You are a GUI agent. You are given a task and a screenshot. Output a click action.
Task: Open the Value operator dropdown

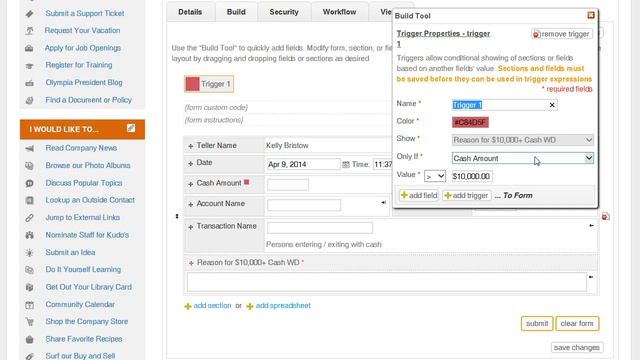point(435,176)
